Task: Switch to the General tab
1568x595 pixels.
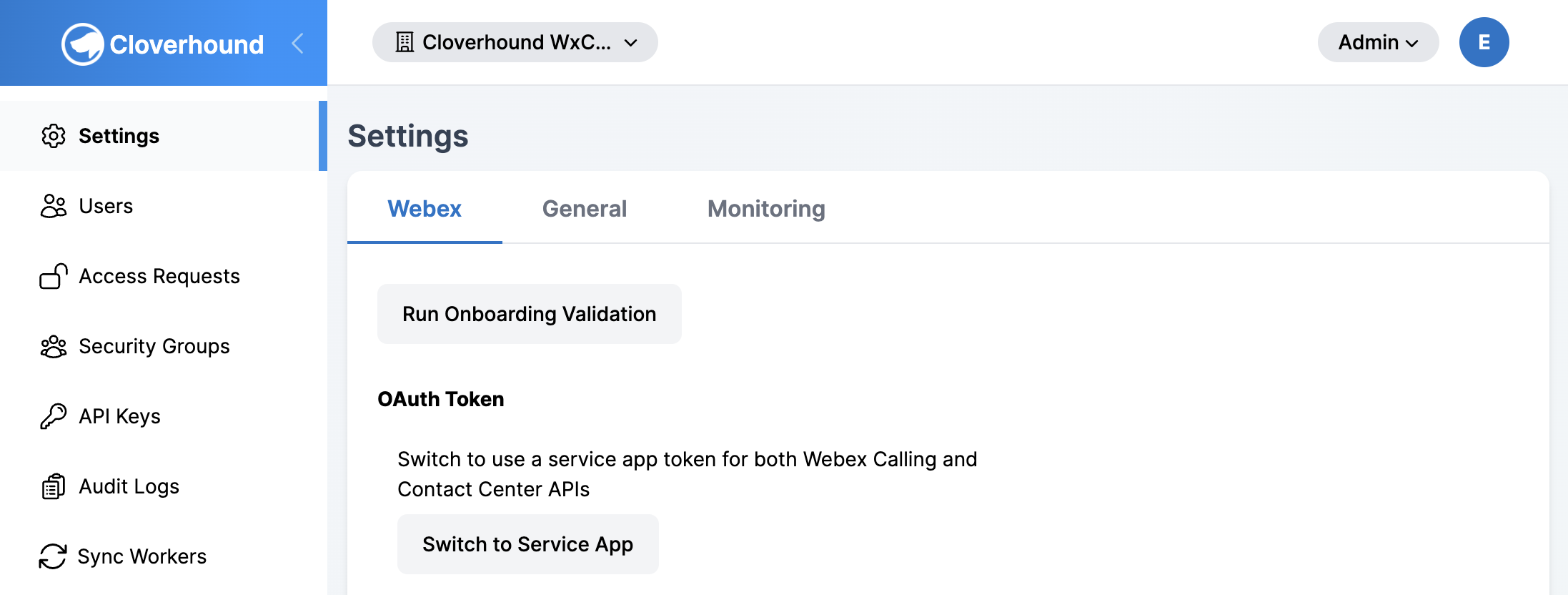Action: pyautogui.click(x=584, y=208)
